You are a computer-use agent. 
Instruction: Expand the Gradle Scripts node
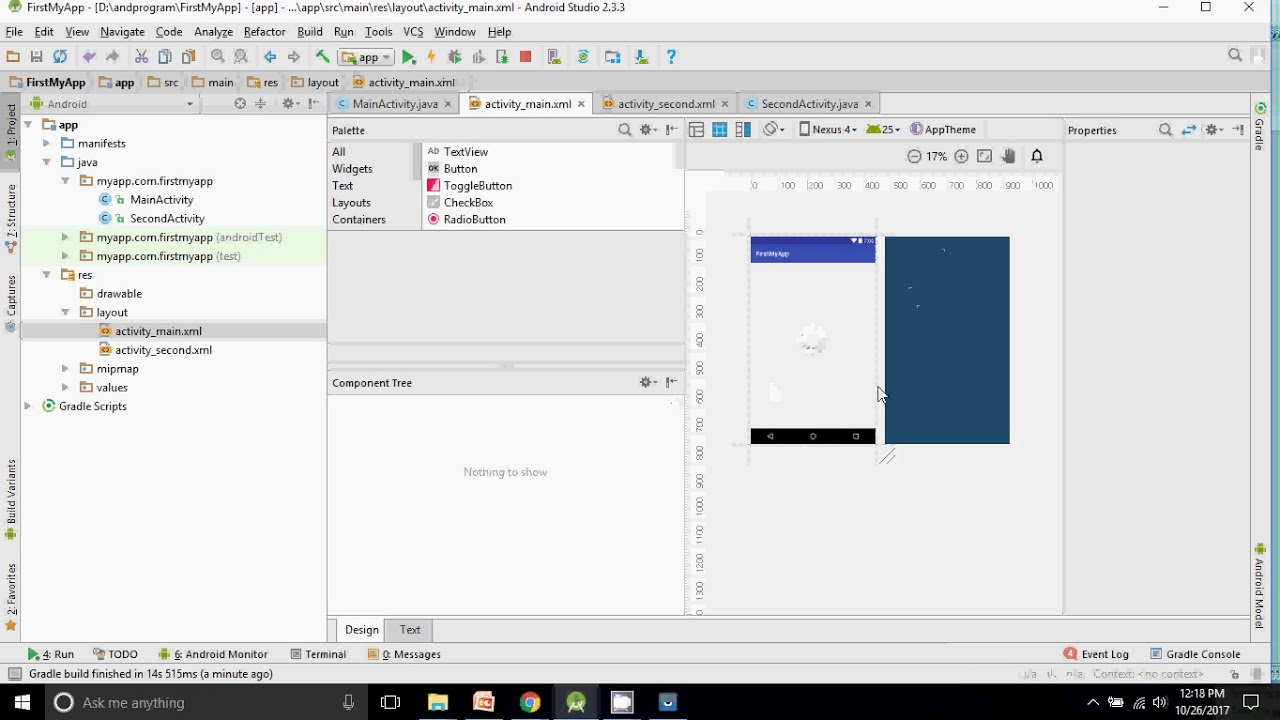click(28, 406)
